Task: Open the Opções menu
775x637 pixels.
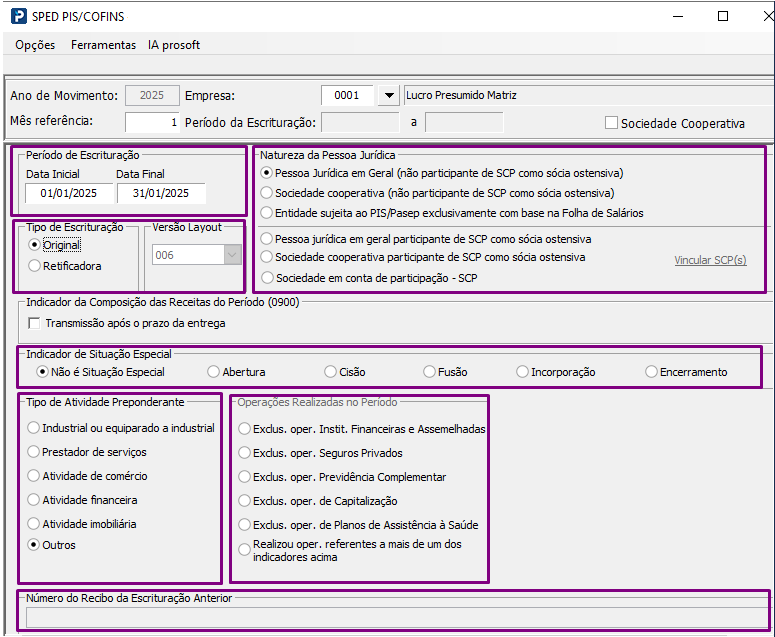Action: tap(35, 45)
